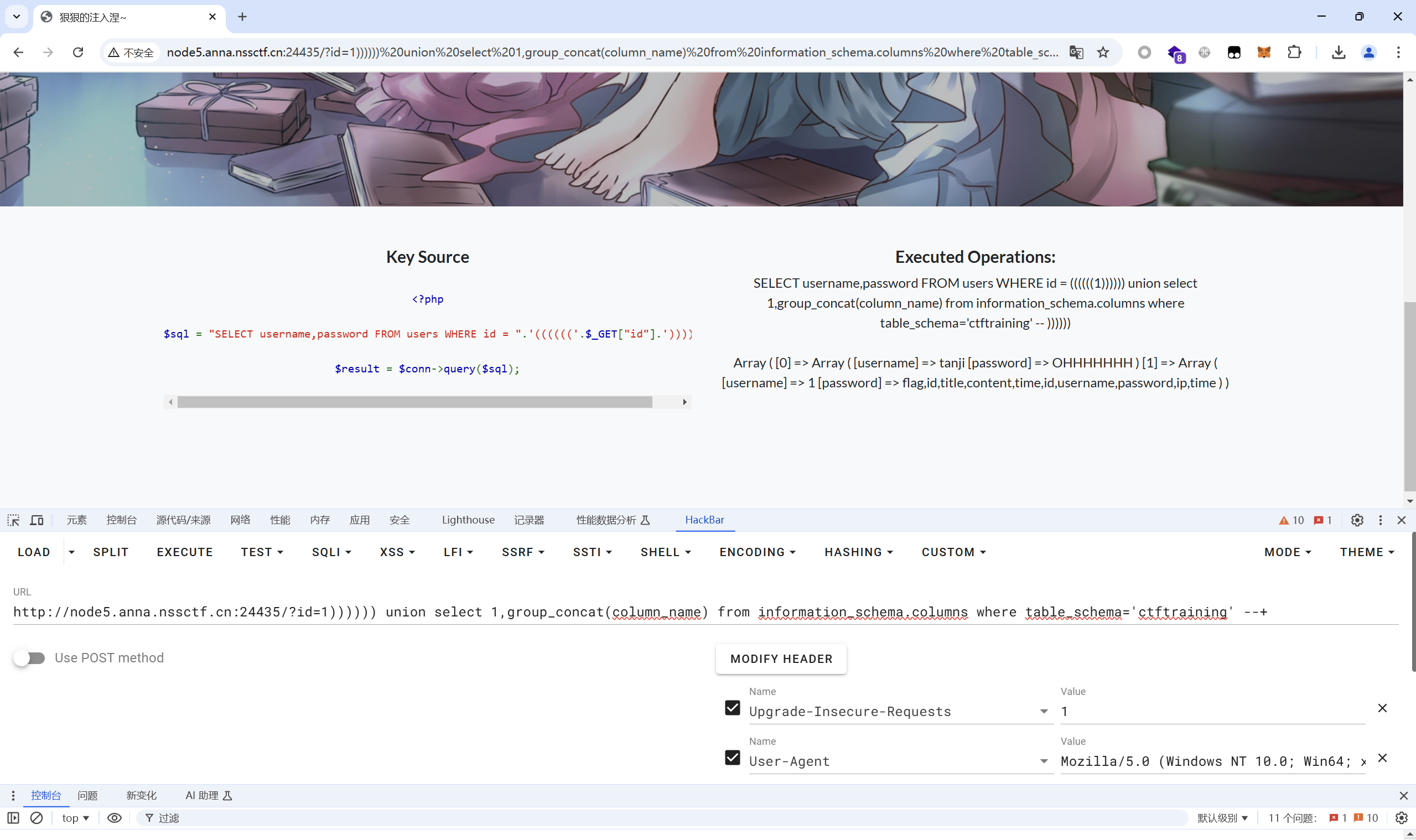The image size is (1416, 840).
Task: Select the 问题 drawer tab
Action: click(x=88, y=796)
